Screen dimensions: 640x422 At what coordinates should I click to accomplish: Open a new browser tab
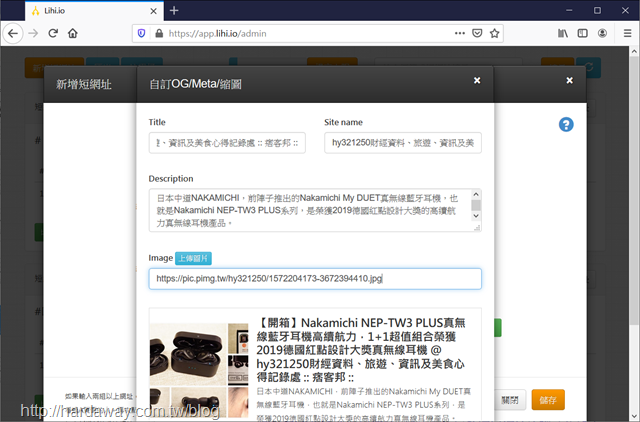174,11
